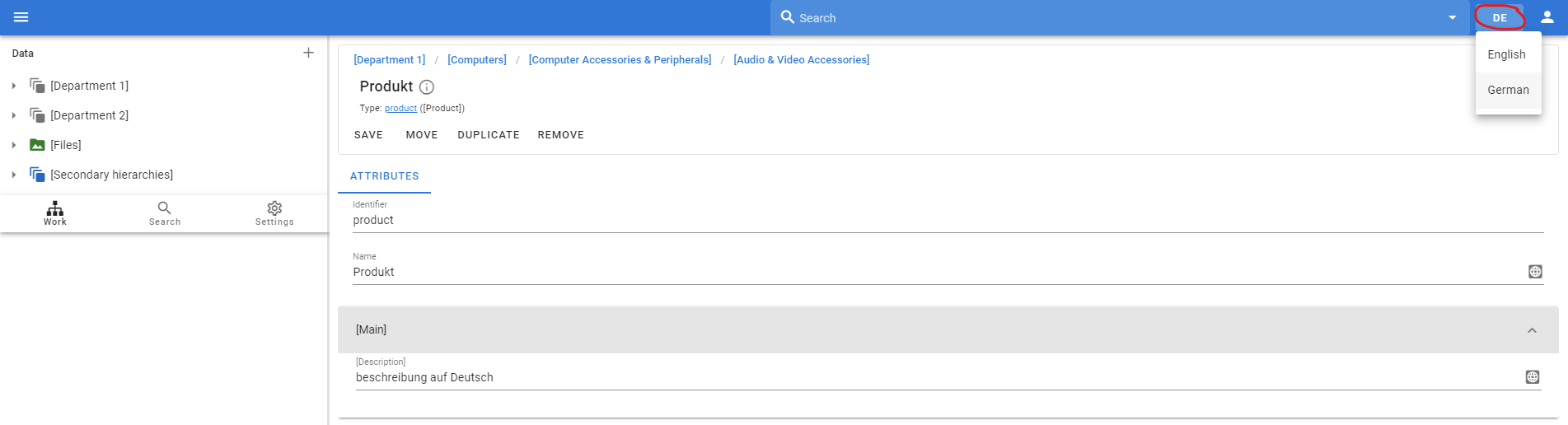Select German from the language menu
The image size is (1568, 425).
(1508, 90)
